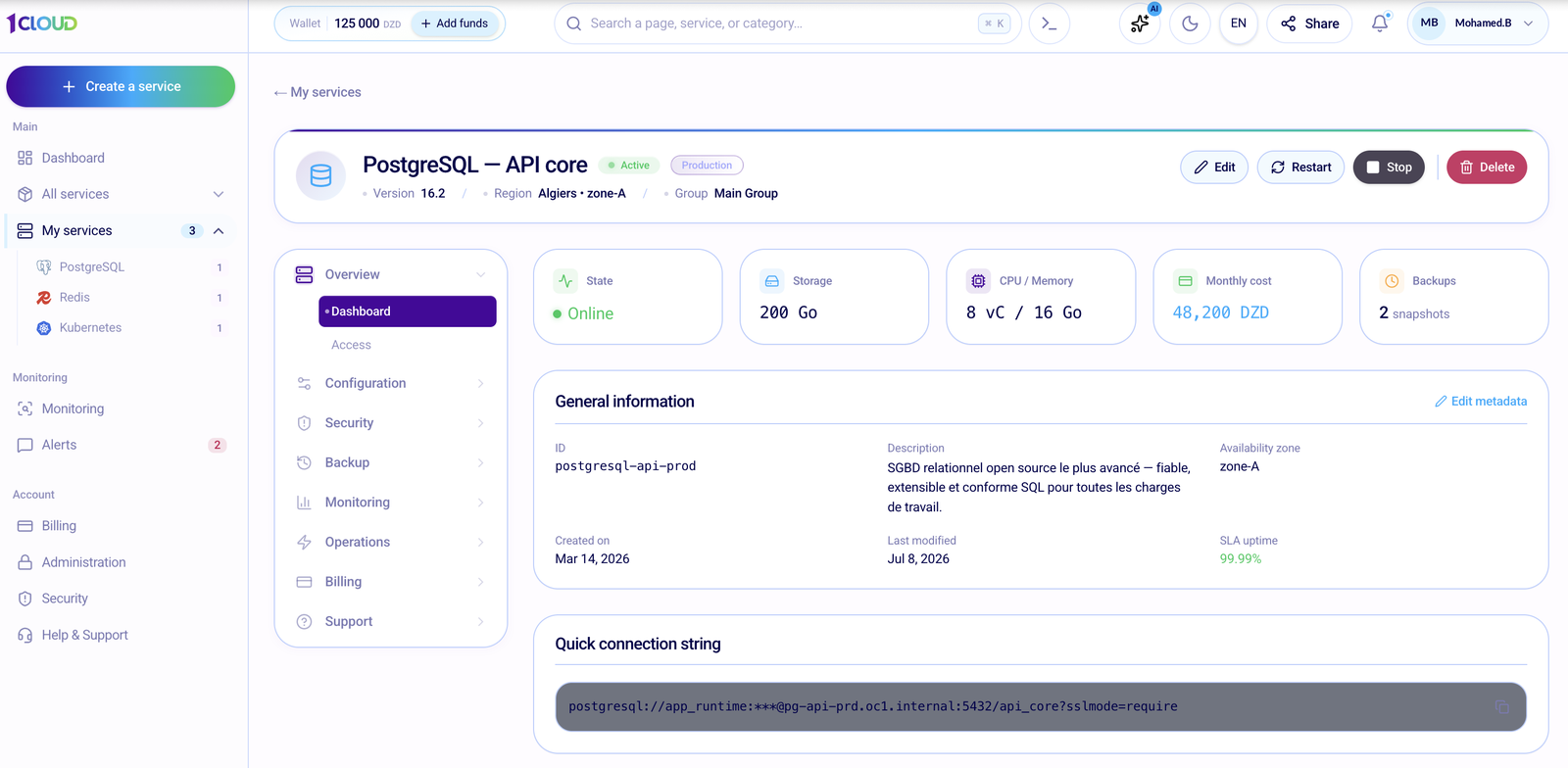The height and width of the screenshot is (768, 1568).
Task: Open Kubernetes in My services
Action: pyautogui.click(x=90, y=327)
